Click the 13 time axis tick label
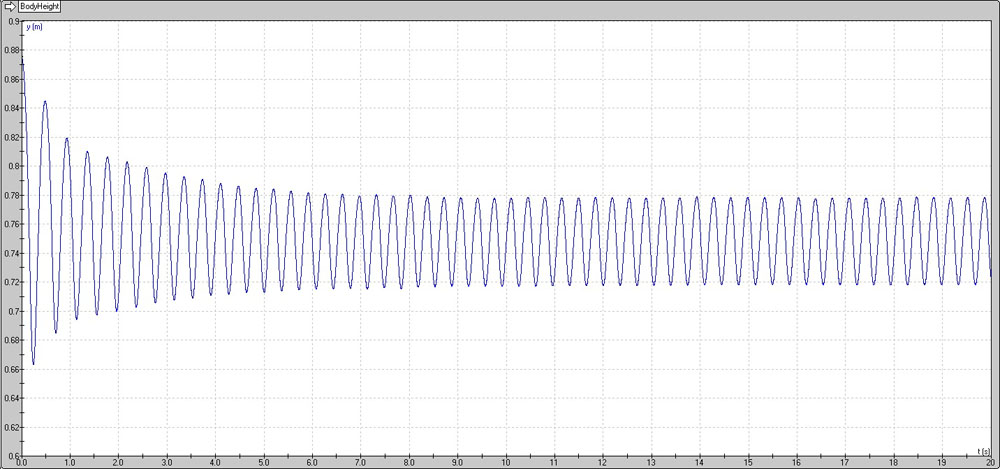The image size is (1000, 469). point(651,462)
